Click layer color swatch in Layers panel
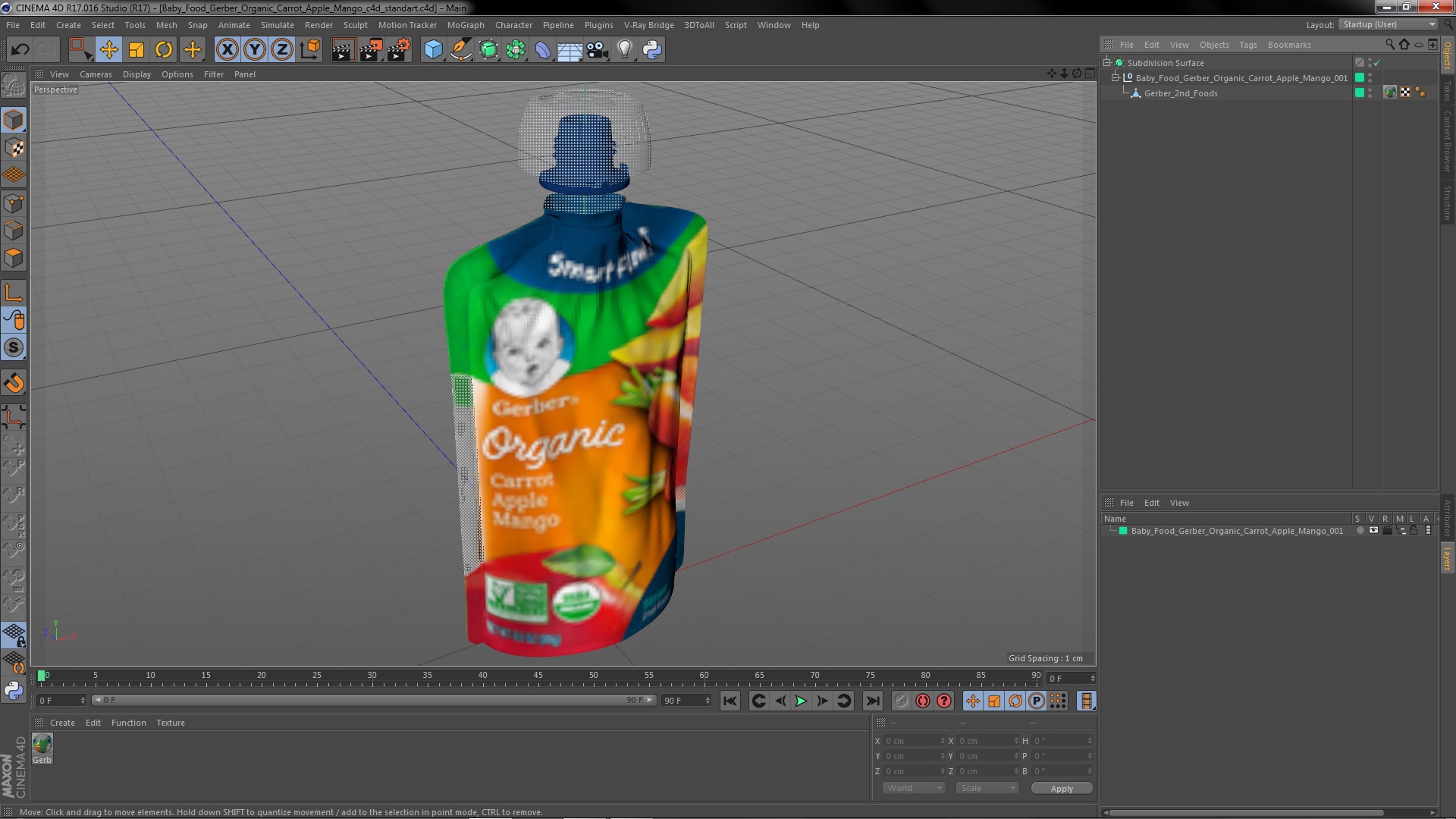 pos(1123,531)
